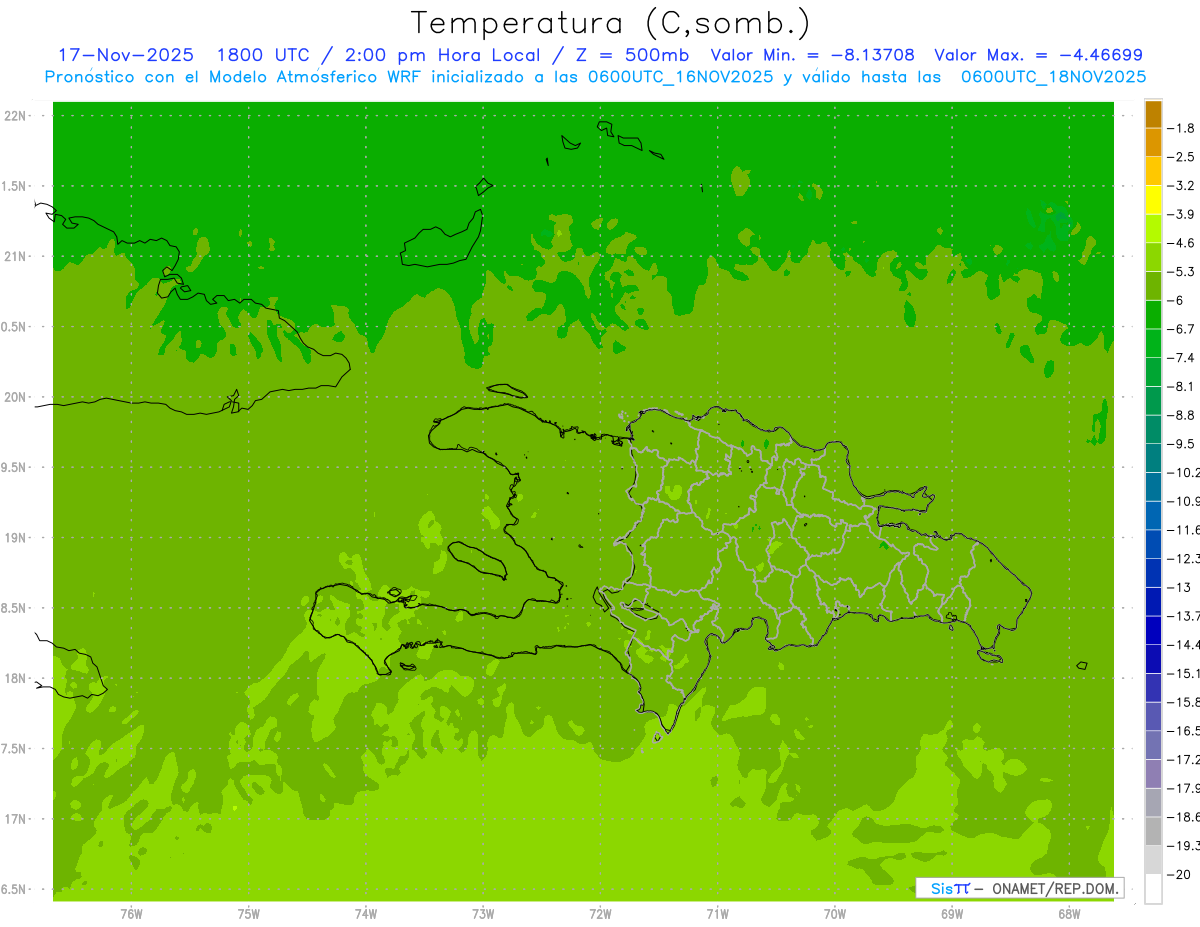This screenshot has width=1200, height=927.
Task: Pick the colorbar segment between -6 and -6.7
Action: [1153, 315]
